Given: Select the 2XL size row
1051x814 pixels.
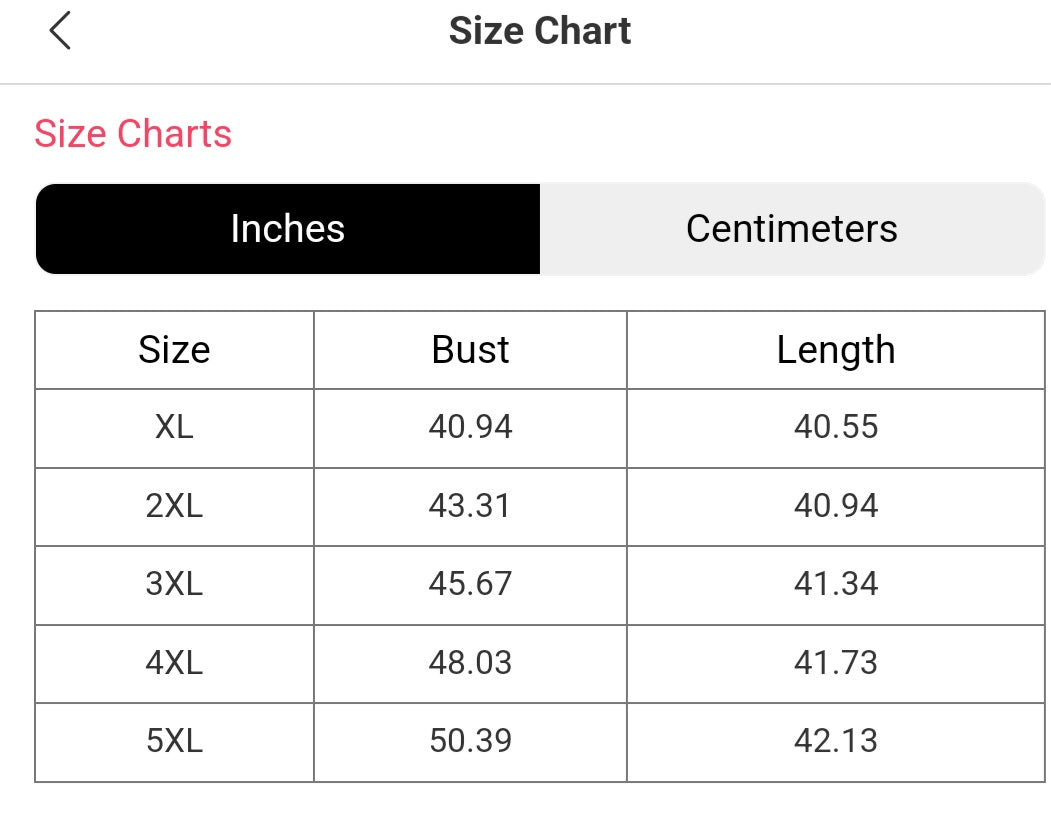Looking at the screenshot, I should pyautogui.click(x=540, y=506).
